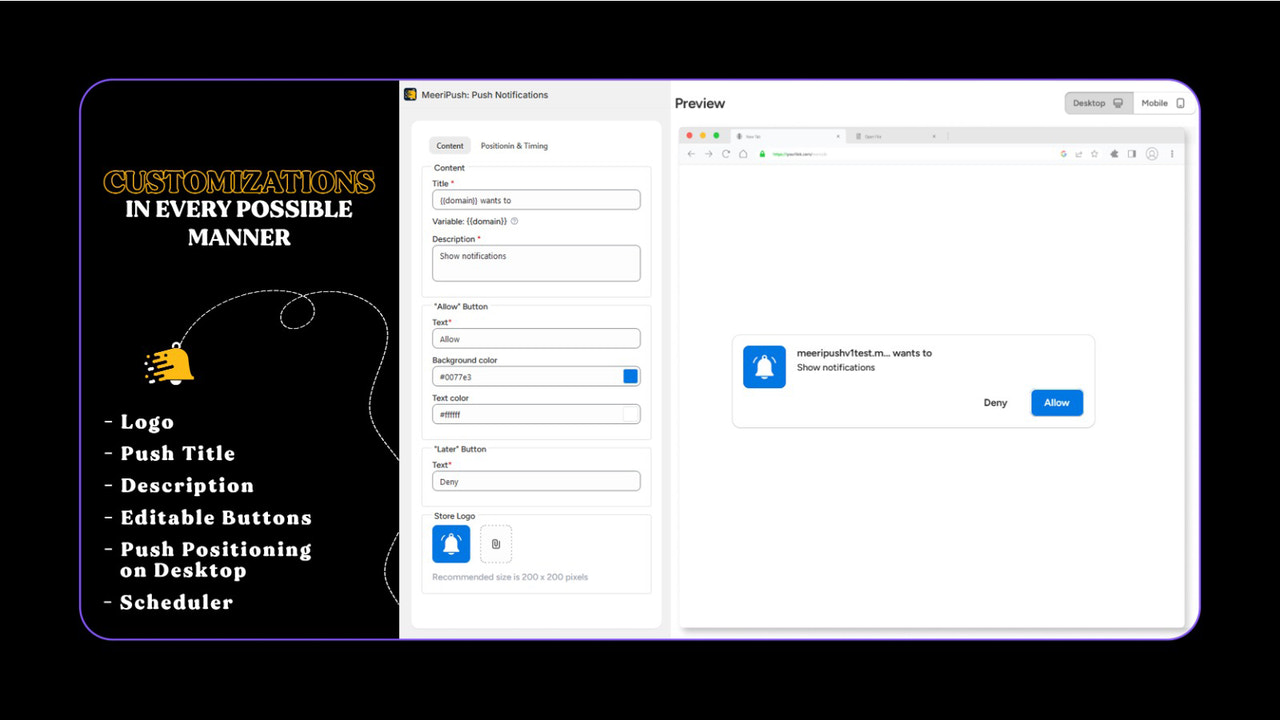Click the MeeriPush app logo icon
This screenshot has height=720, width=1280.
click(x=410, y=95)
